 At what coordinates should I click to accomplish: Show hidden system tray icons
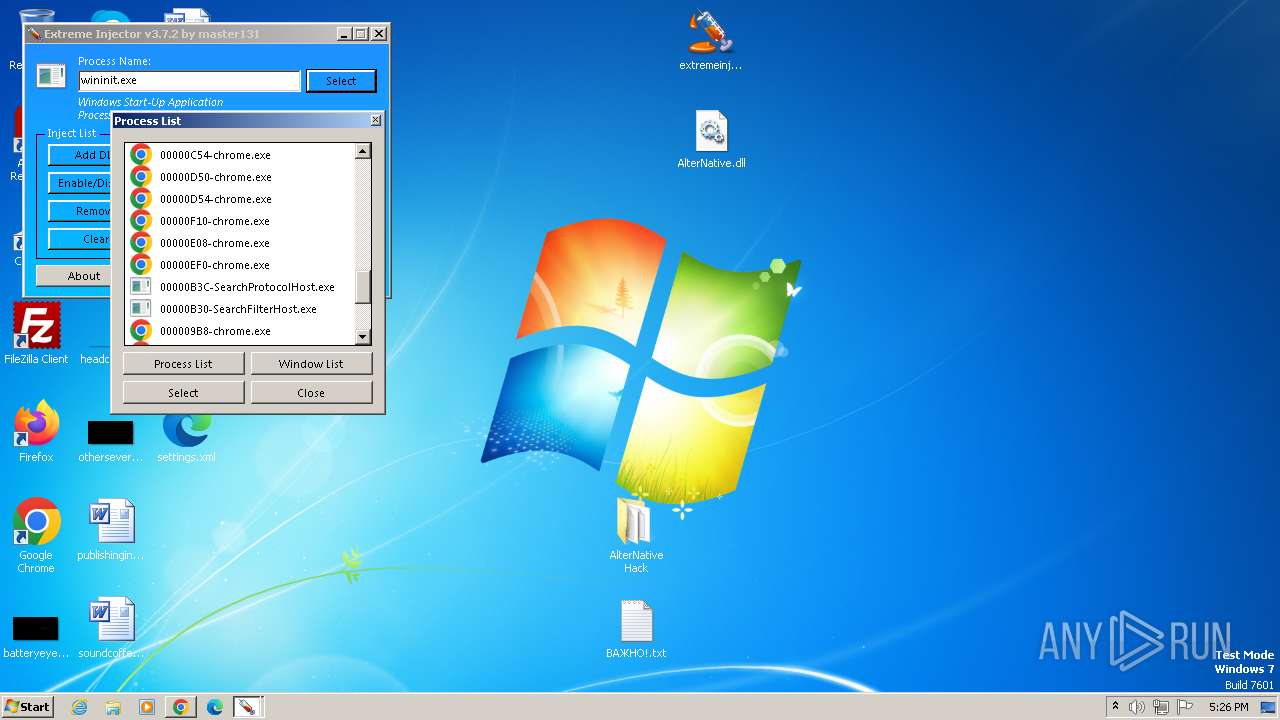(1115, 707)
